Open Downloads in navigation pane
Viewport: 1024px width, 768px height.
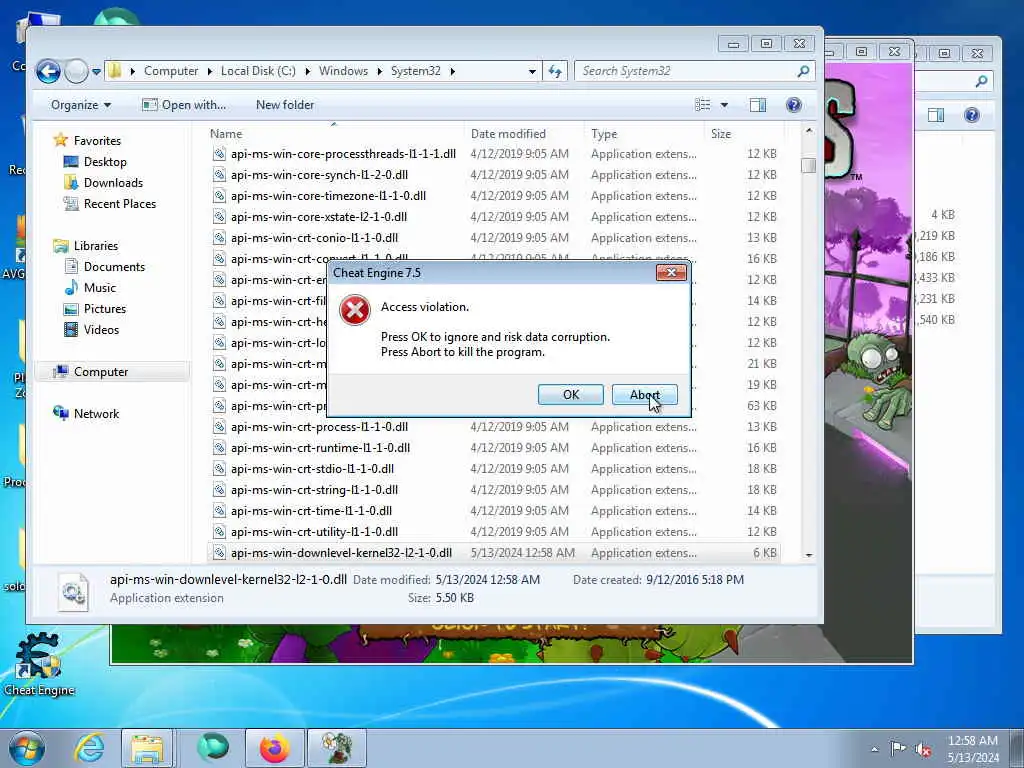[113, 182]
